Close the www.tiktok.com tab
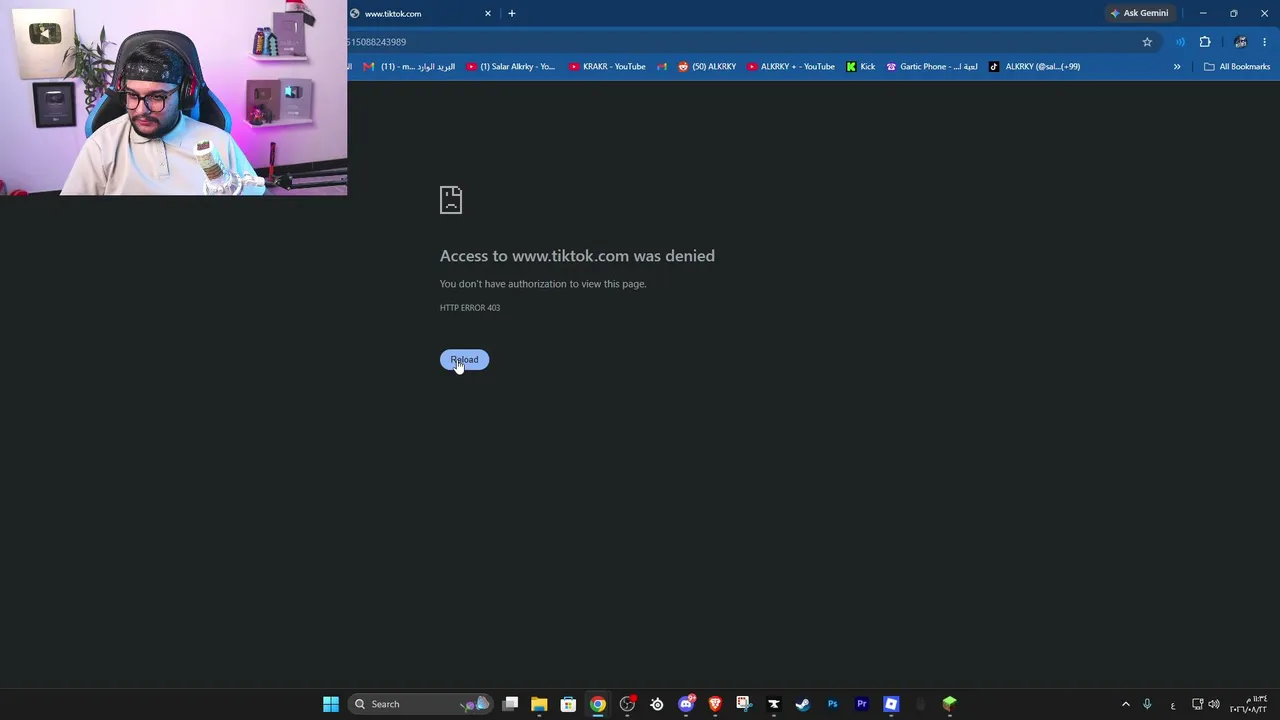Image resolution: width=1280 pixels, height=720 pixels. point(488,13)
